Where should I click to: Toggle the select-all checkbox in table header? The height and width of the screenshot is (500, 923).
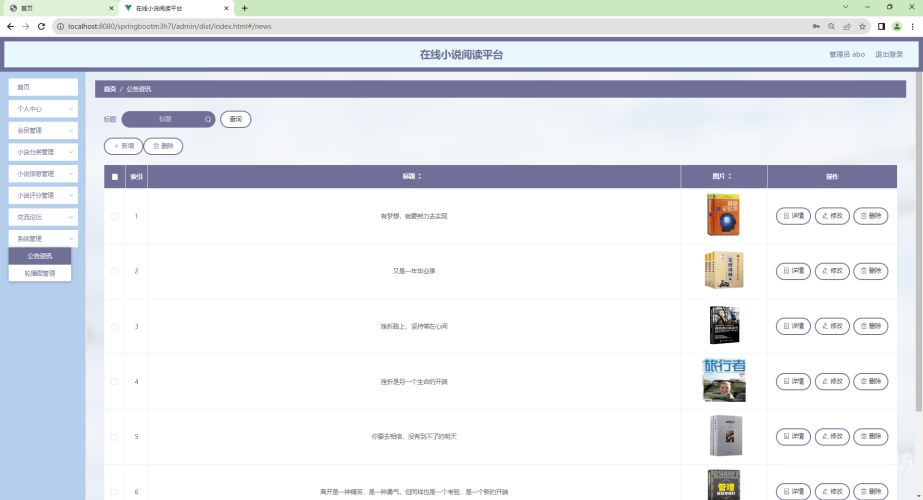(115, 177)
